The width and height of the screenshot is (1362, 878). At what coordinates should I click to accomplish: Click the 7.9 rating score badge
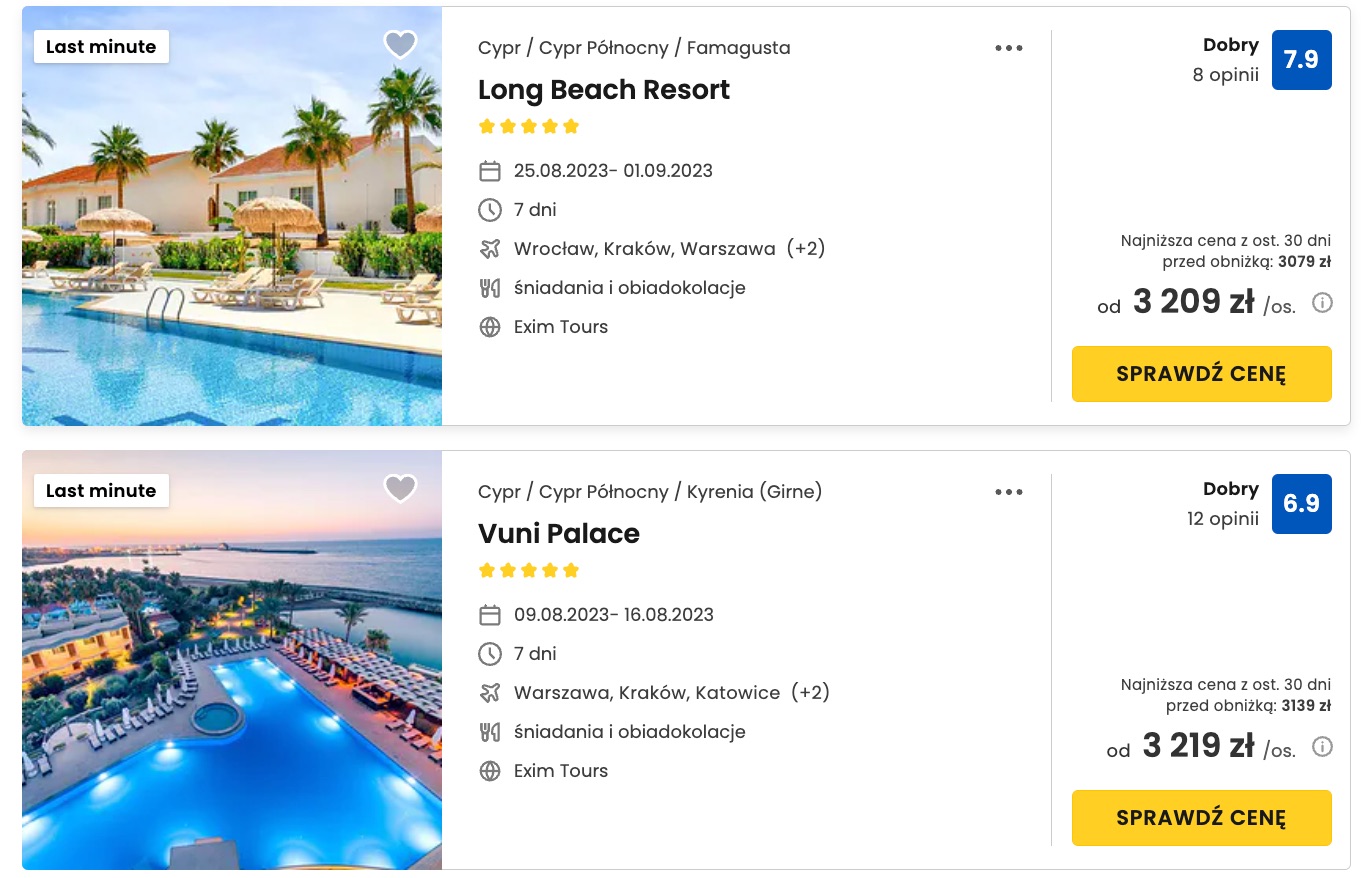click(x=1301, y=60)
